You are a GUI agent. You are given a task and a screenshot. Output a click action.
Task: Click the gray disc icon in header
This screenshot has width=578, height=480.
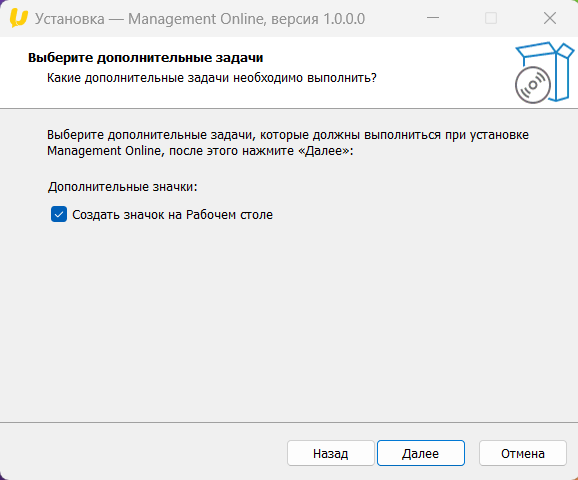click(533, 85)
